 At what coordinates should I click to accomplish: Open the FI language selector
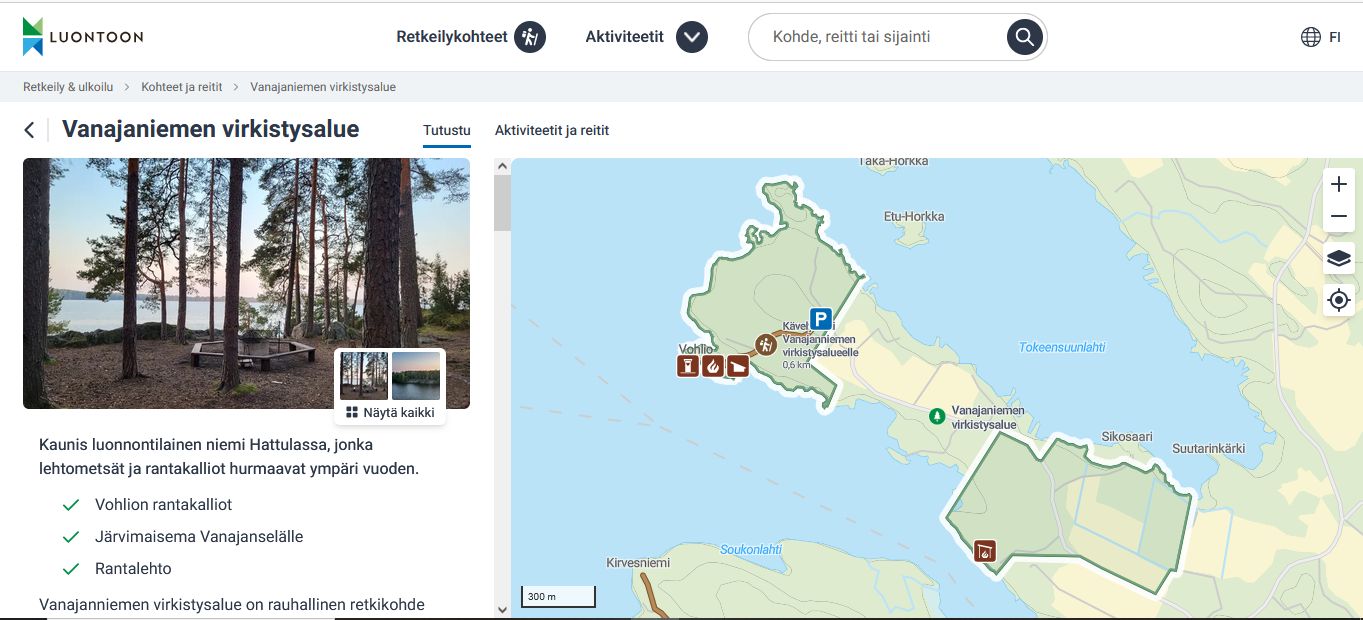click(x=1321, y=37)
